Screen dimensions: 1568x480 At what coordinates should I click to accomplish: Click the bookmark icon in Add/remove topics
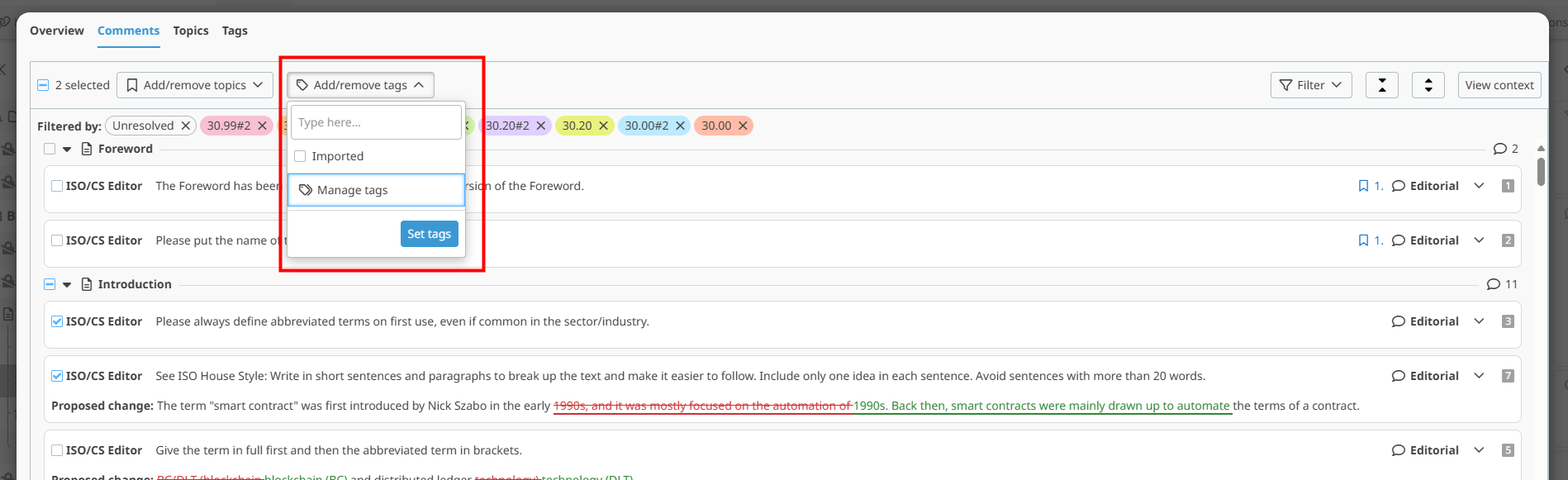coord(132,85)
